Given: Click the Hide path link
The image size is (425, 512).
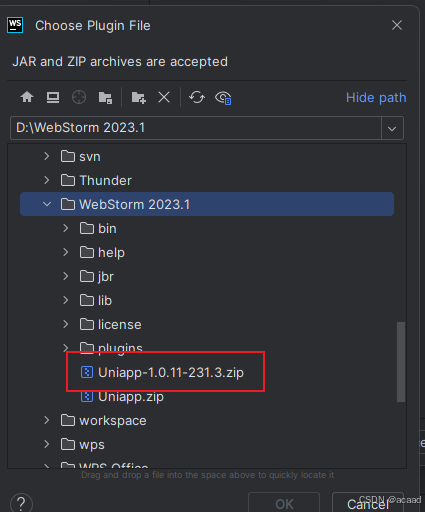Looking at the screenshot, I should tap(376, 98).
